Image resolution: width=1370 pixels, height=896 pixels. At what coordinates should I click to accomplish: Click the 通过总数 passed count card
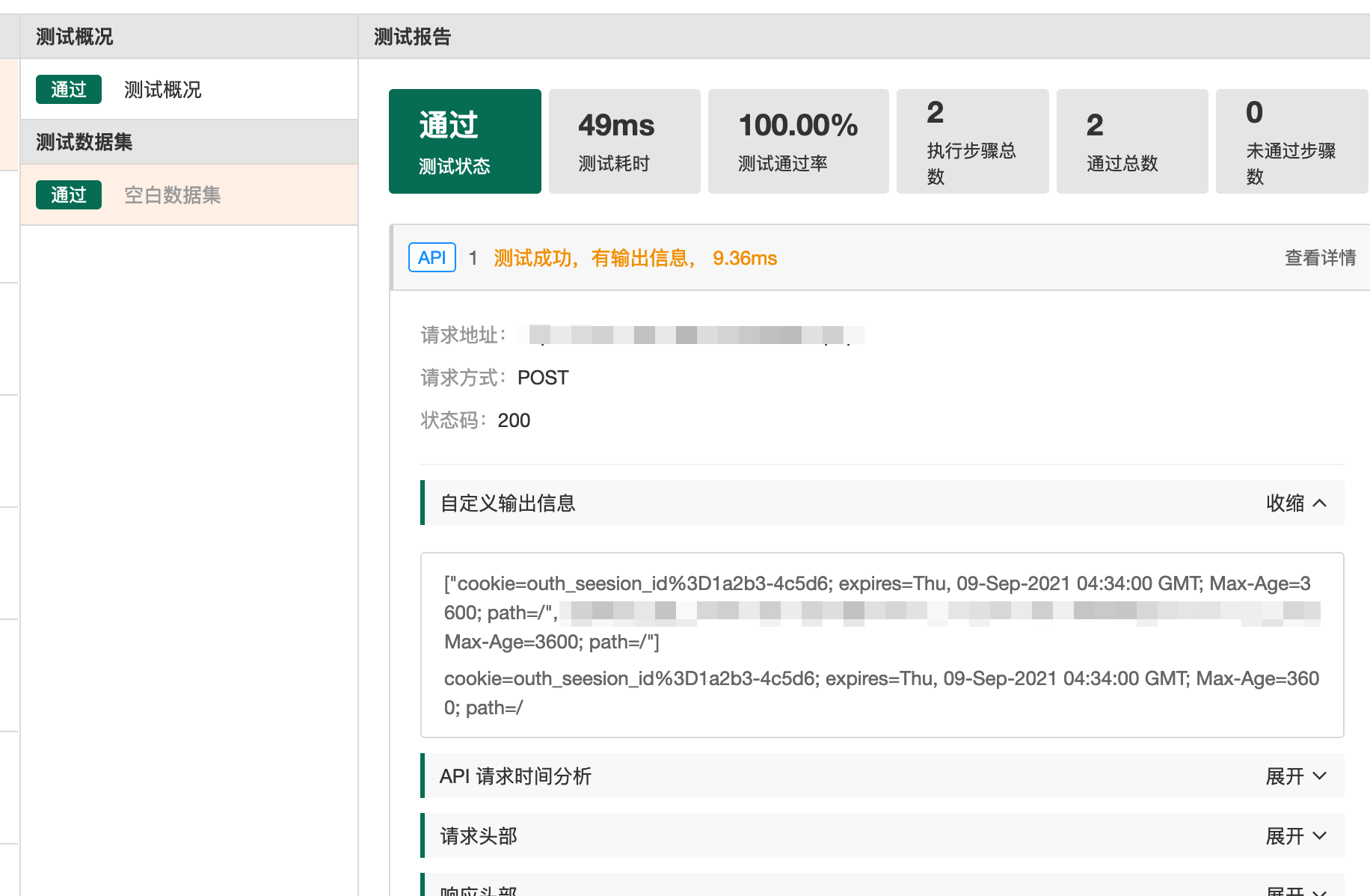coord(1132,141)
